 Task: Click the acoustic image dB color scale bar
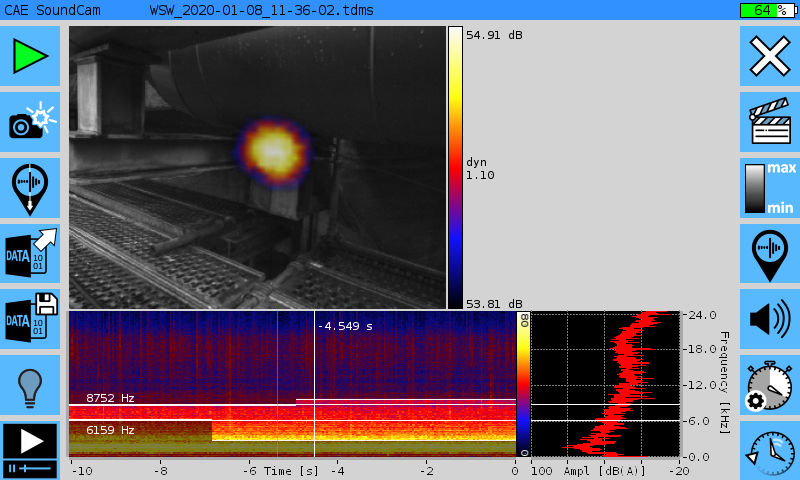point(455,167)
